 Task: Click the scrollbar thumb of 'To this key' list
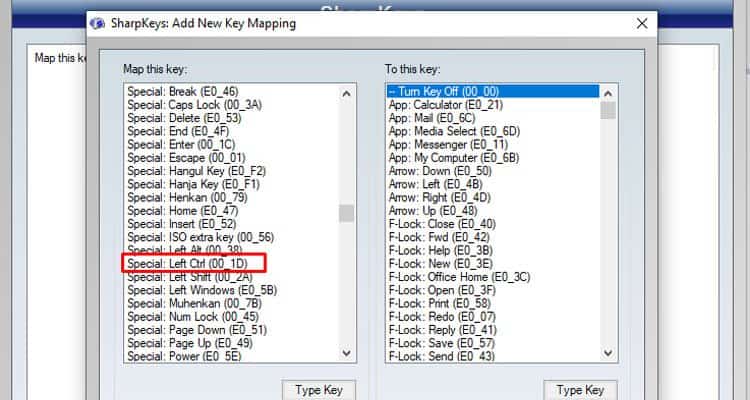608,111
